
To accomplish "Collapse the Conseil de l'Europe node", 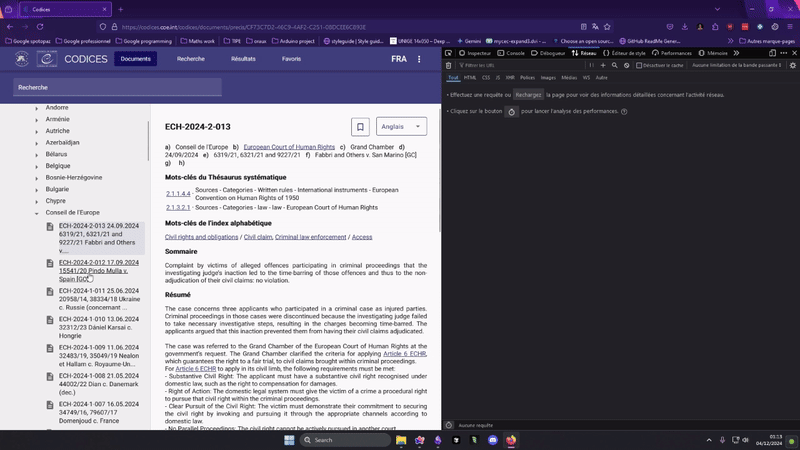I will 37,213.
